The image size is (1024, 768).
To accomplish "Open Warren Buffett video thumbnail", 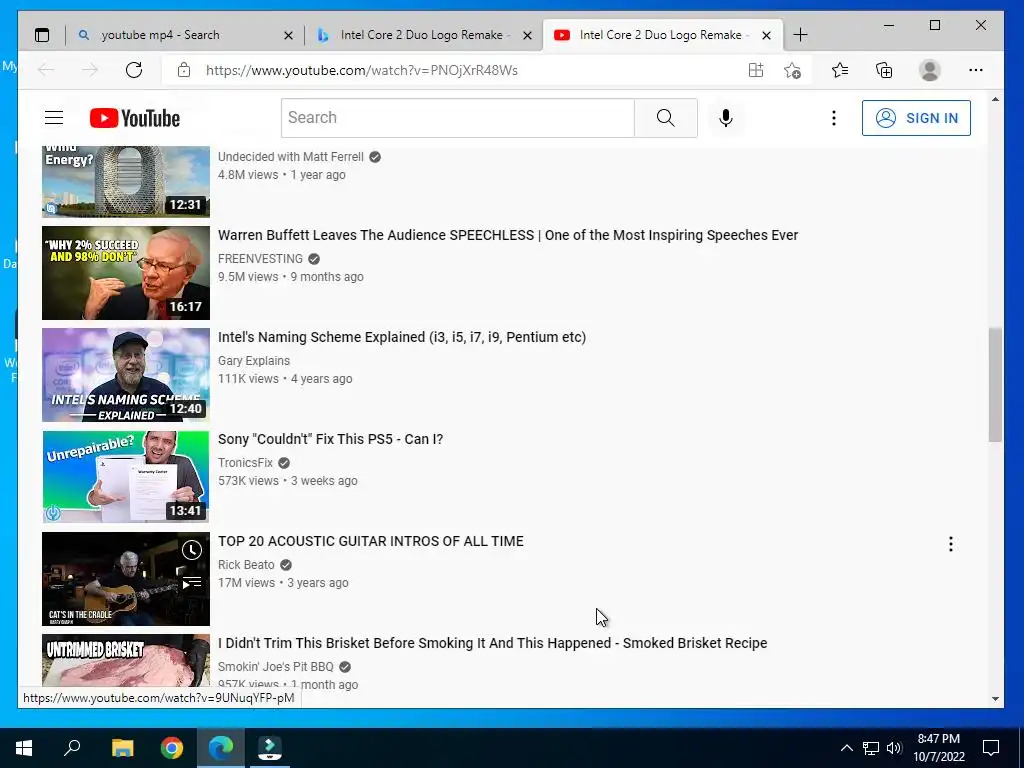I will click(x=126, y=273).
